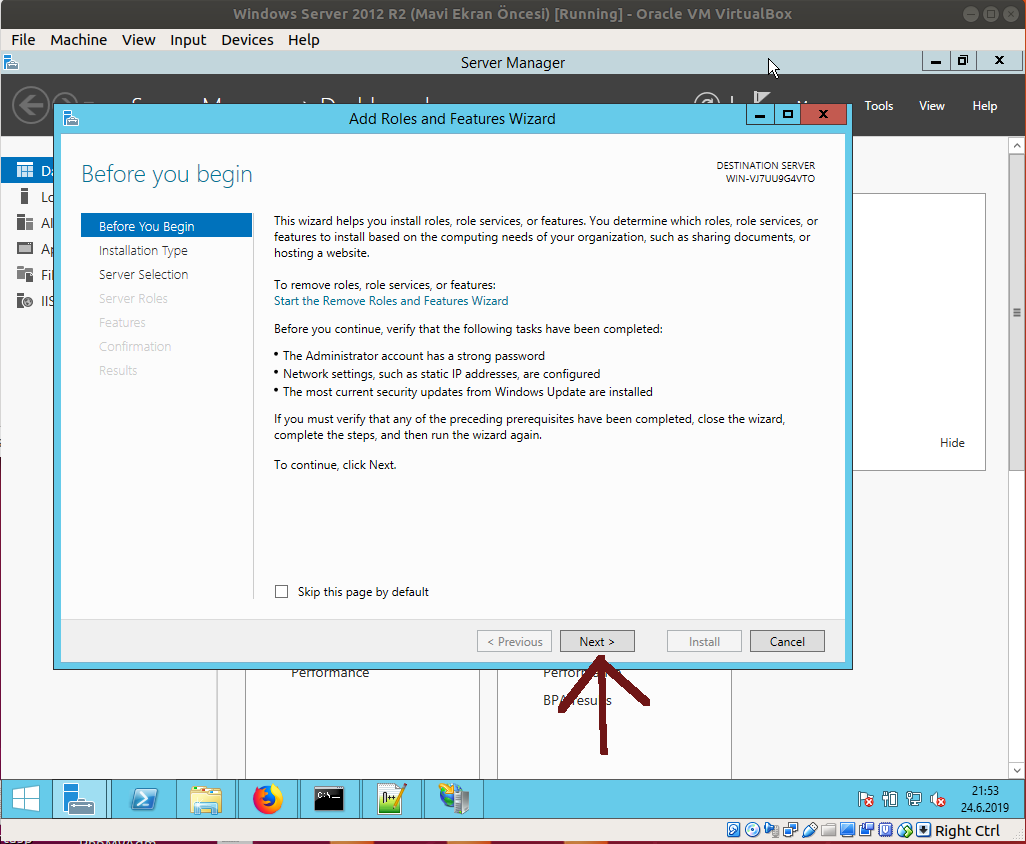Click the VirtualBox optical drive status icon
The image size is (1026, 844).
pyautogui.click(x=752, y=830)
